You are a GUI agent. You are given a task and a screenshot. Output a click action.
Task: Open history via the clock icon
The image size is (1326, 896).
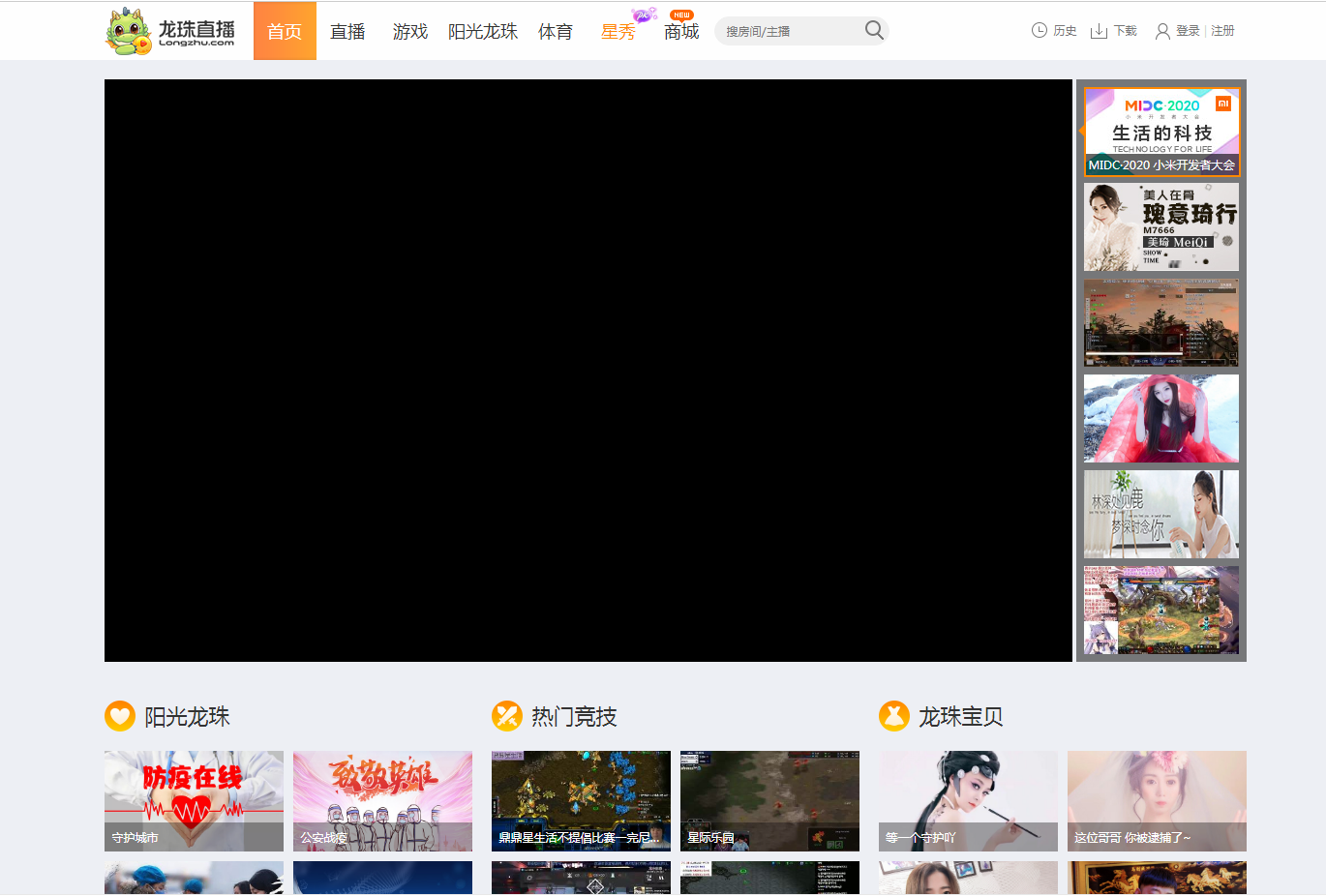tap(1040, 31)
